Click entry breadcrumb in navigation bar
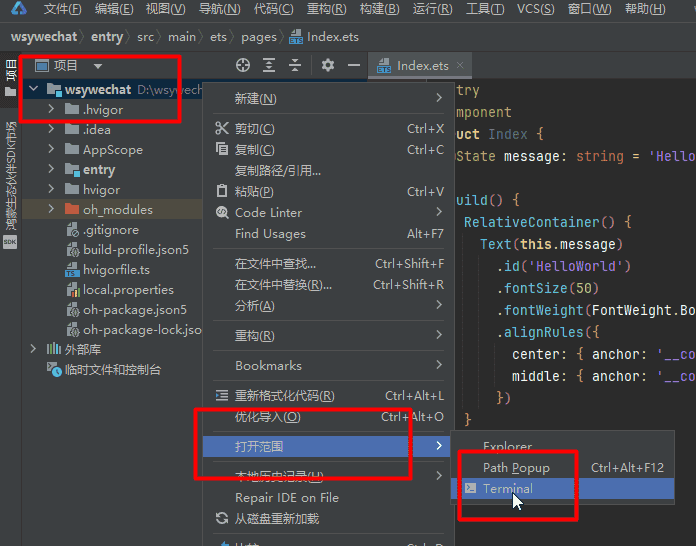 pyautogui.click(x=107, y=36)
